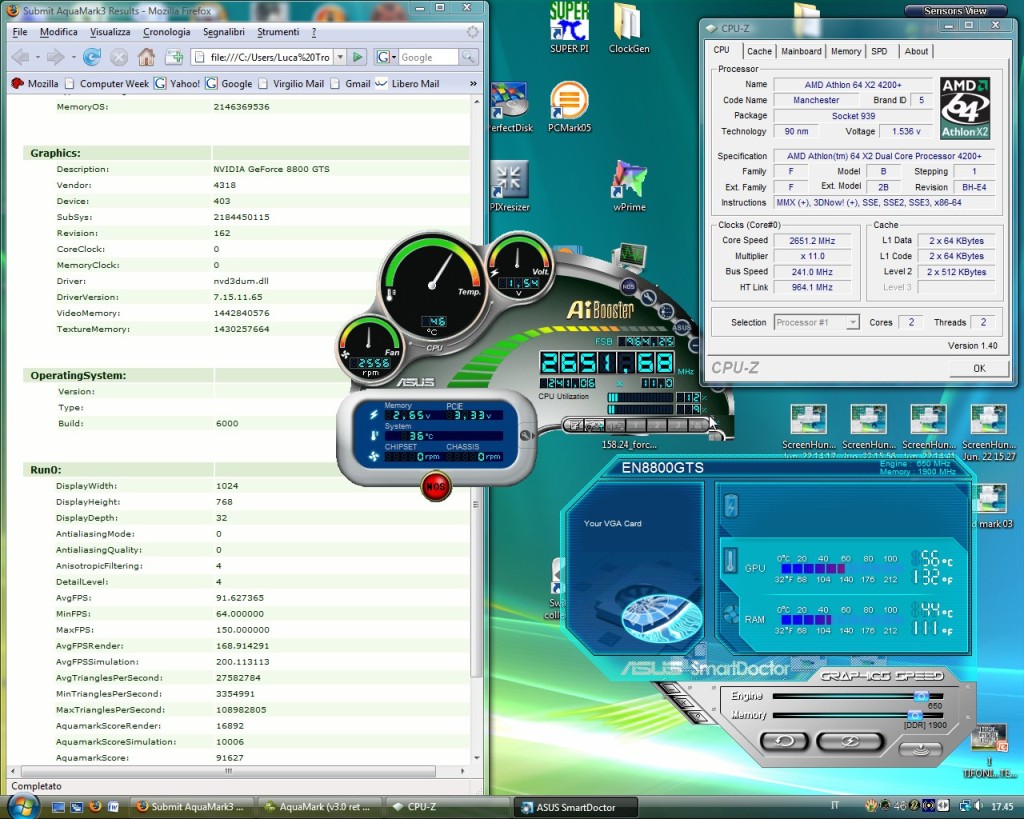The image size is (1024, 819).
Task: Click SmartDoctor reset speed button
Action: pos(784,741)
